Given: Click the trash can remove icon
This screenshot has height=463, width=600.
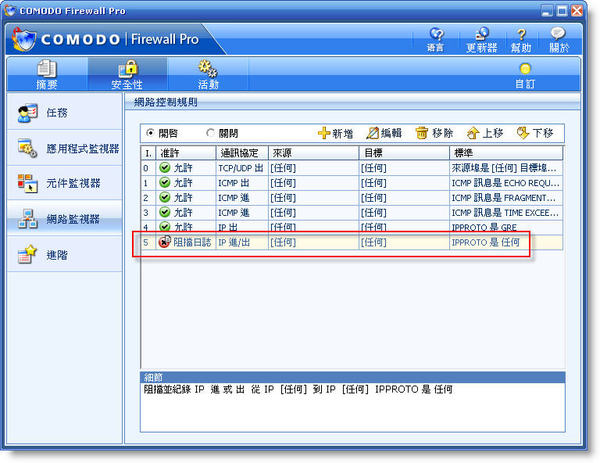Looking at the screenshot, I should click(x=422, y=133).
